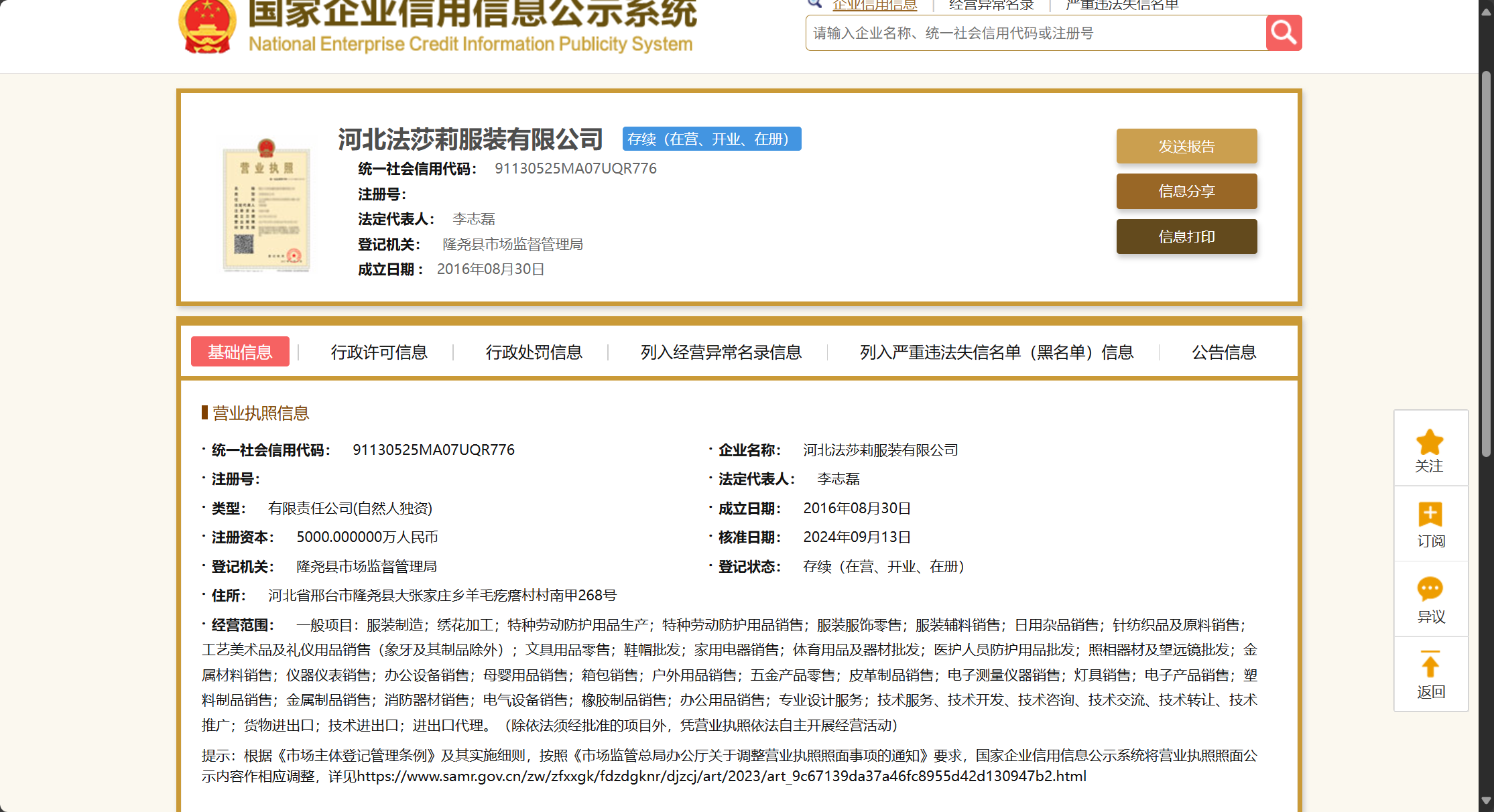Open the 行政处罚信息 tab
Image resolution: width=1494 pixels, height=812 pixels.
pyautogui.click(x=534, y=352)
